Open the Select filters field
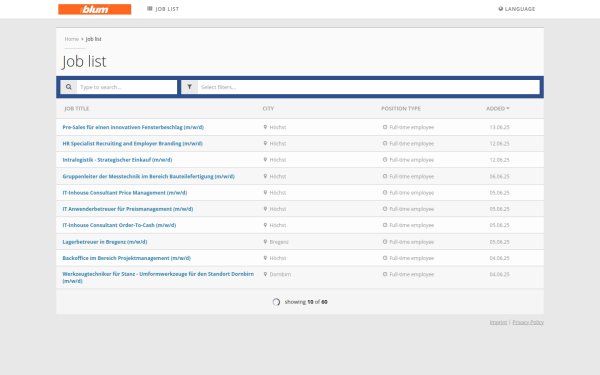This screenshot has height=375, width=600. click(368, 87)
